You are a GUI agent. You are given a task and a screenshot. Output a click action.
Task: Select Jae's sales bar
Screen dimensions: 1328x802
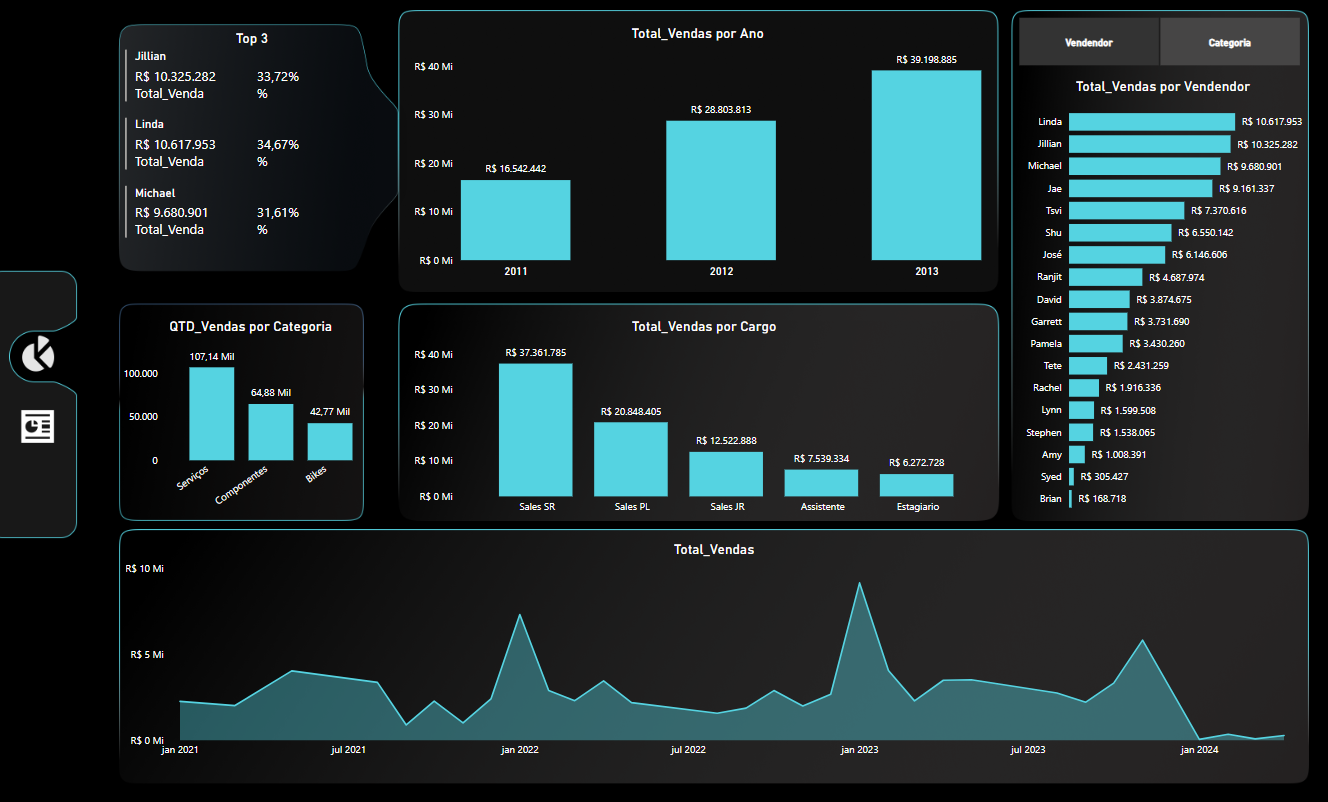(x=1141, y=188)
